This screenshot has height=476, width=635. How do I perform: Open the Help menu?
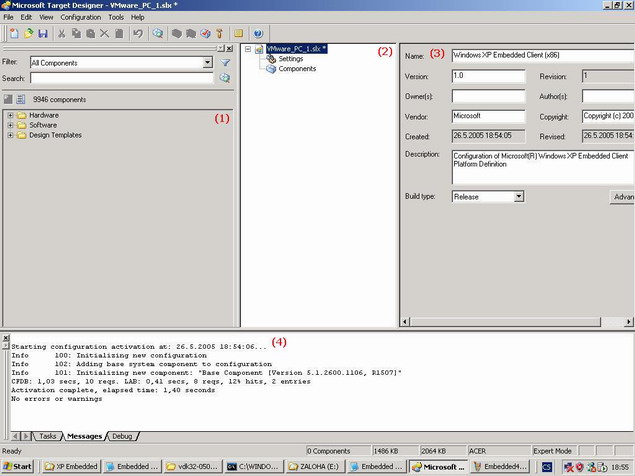click(x=137, y=17)
